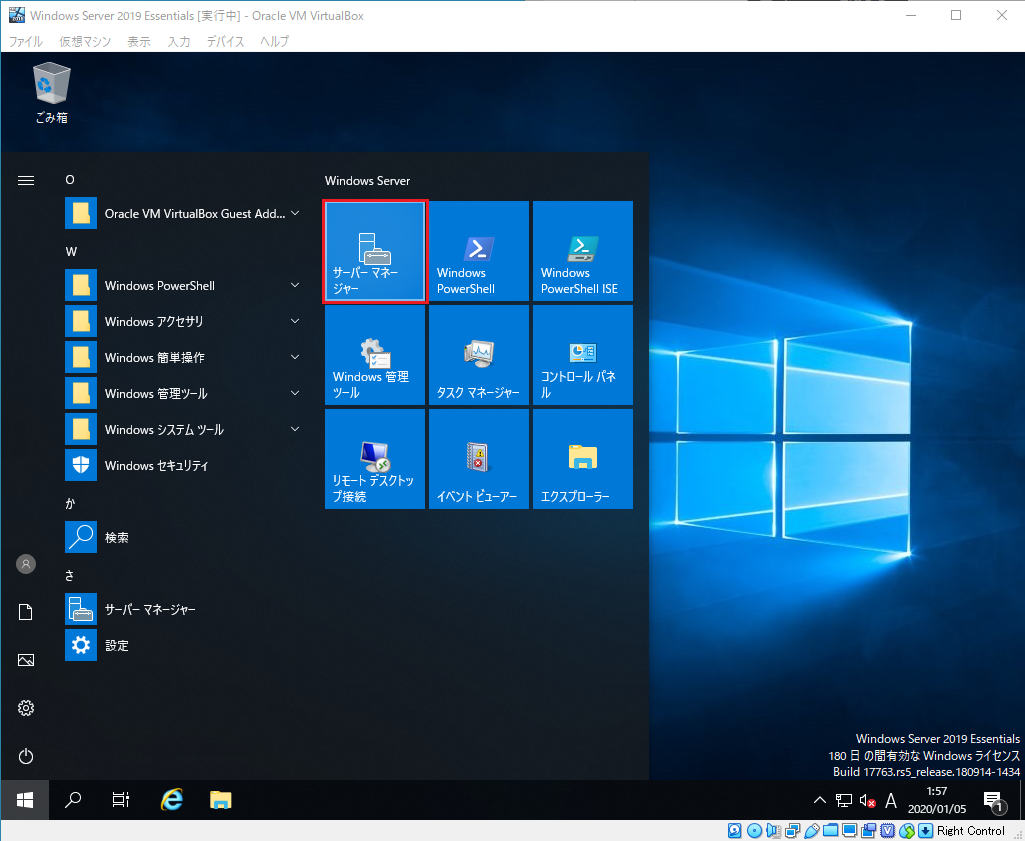Open the 表示 menu
The width and height of the screenshot is (1025, 841).
point(139,41)
